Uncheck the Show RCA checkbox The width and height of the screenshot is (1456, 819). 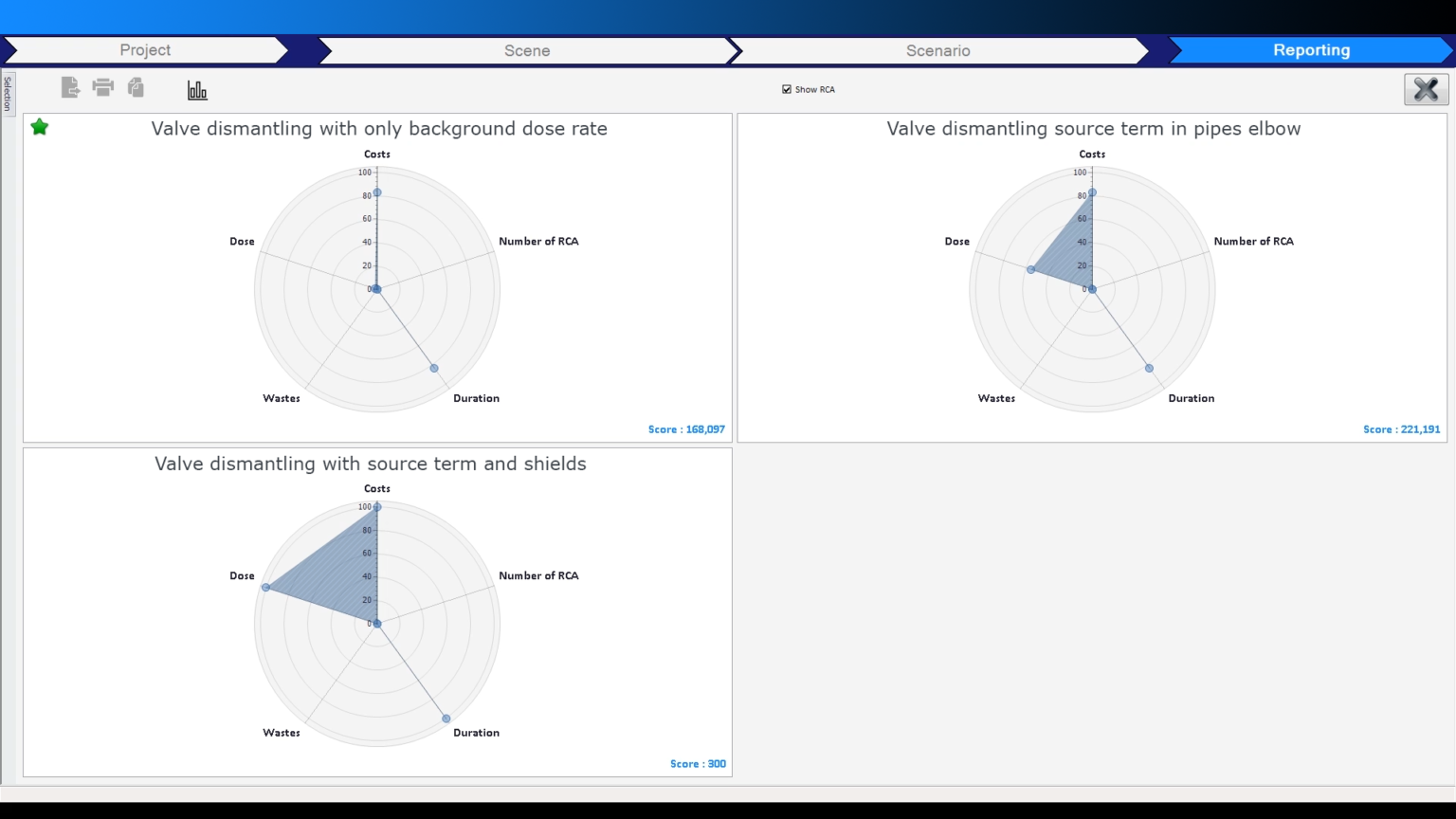[787, 89]
